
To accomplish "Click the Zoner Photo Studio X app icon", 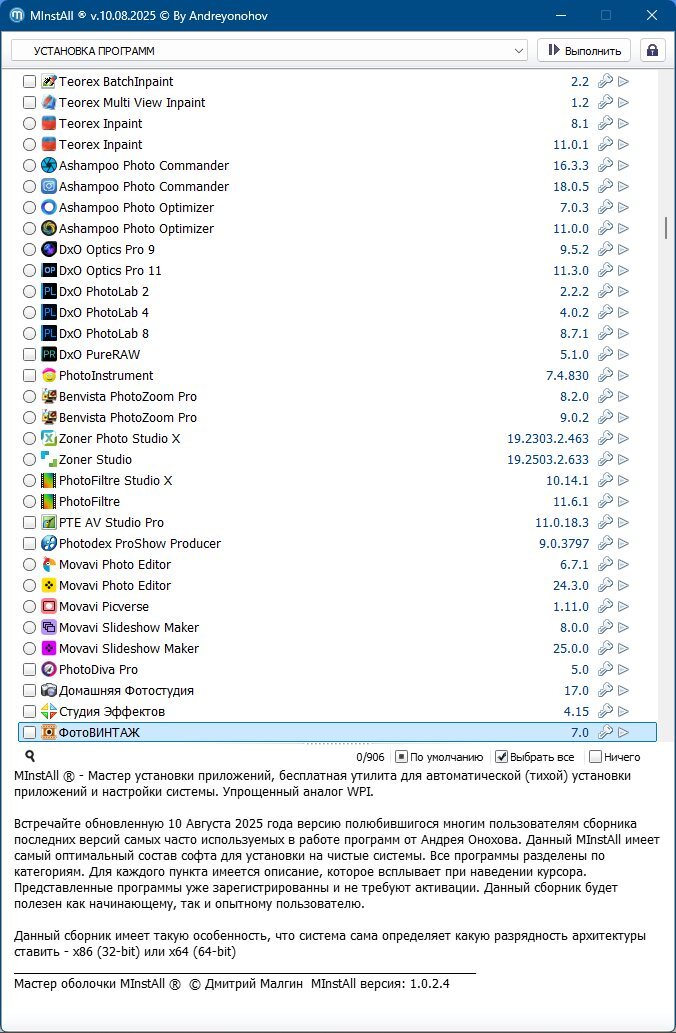I will [x=49, y=439].
